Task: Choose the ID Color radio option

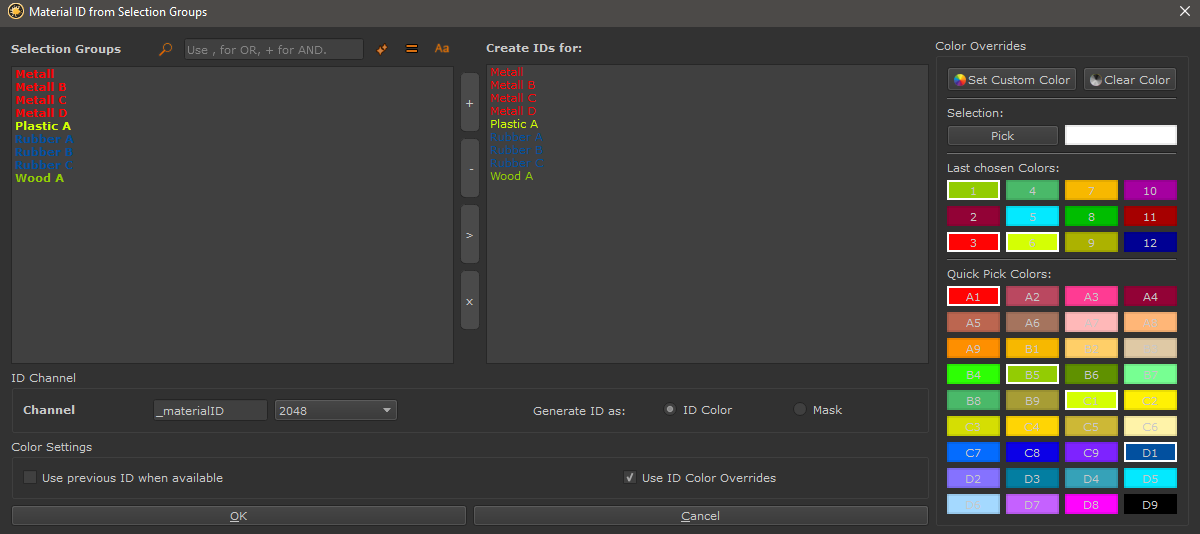Action: 670,410
